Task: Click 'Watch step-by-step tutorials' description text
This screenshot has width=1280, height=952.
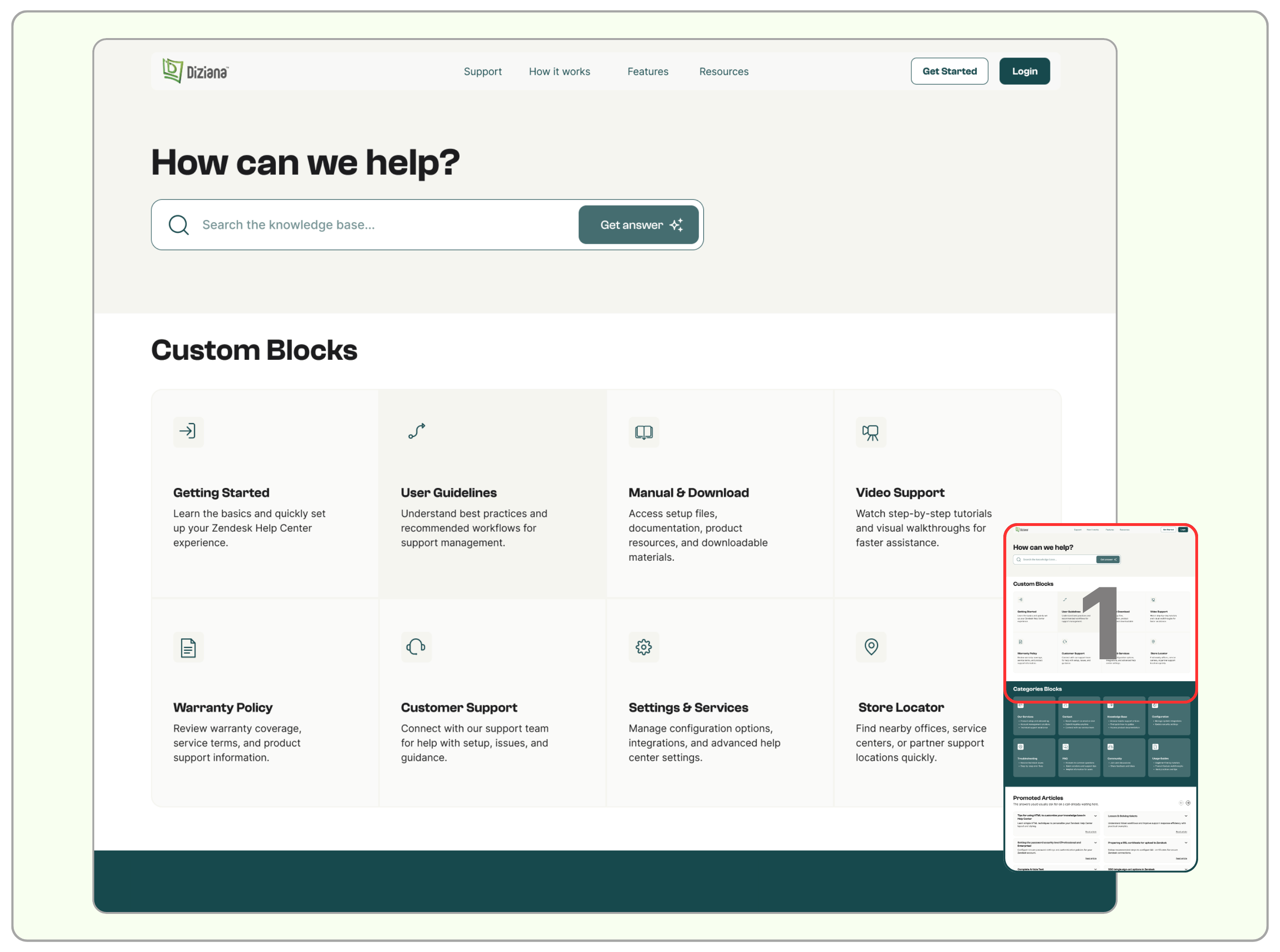Action: pos(923,528)
